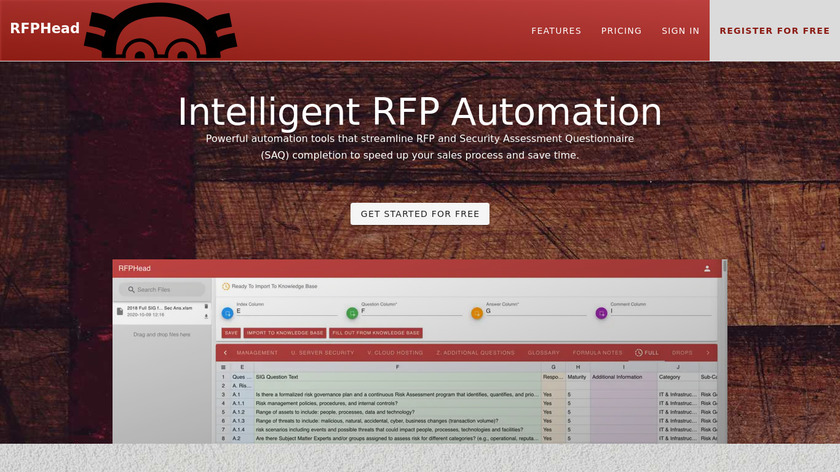Switch to the Glossary tab

[x=543, y=353]
